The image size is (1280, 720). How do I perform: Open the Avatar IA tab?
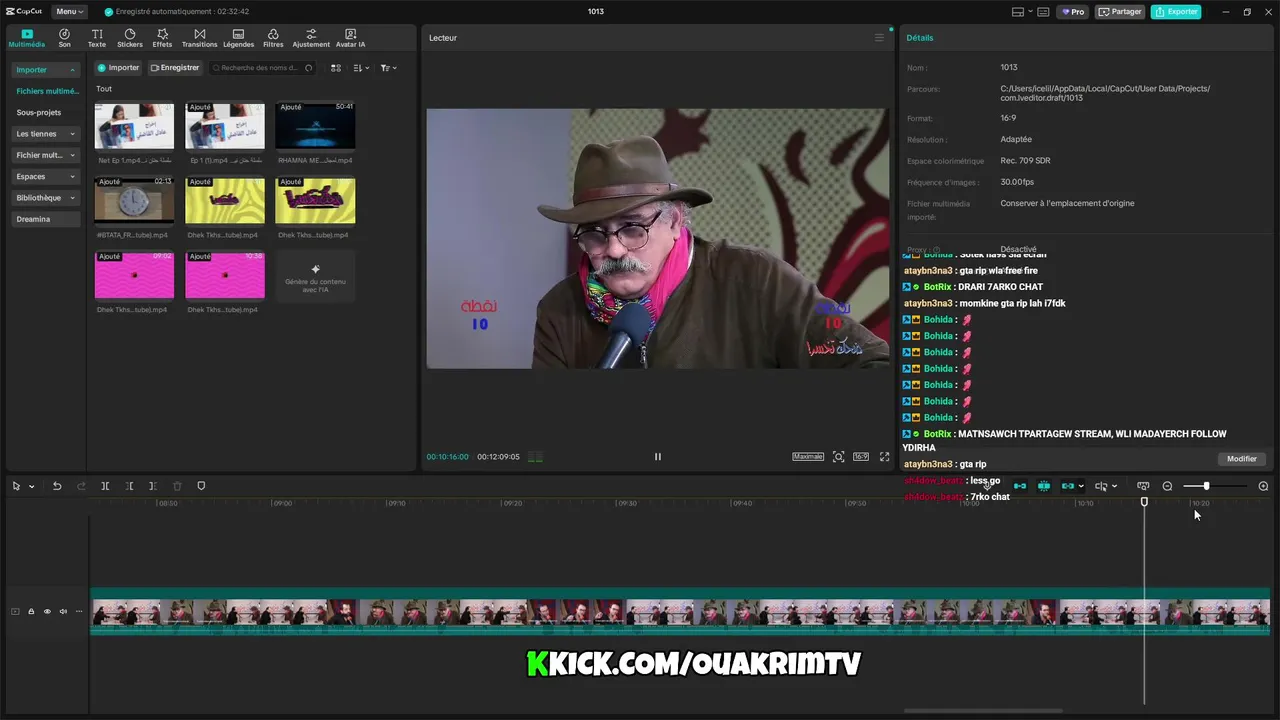click(350, 38)
